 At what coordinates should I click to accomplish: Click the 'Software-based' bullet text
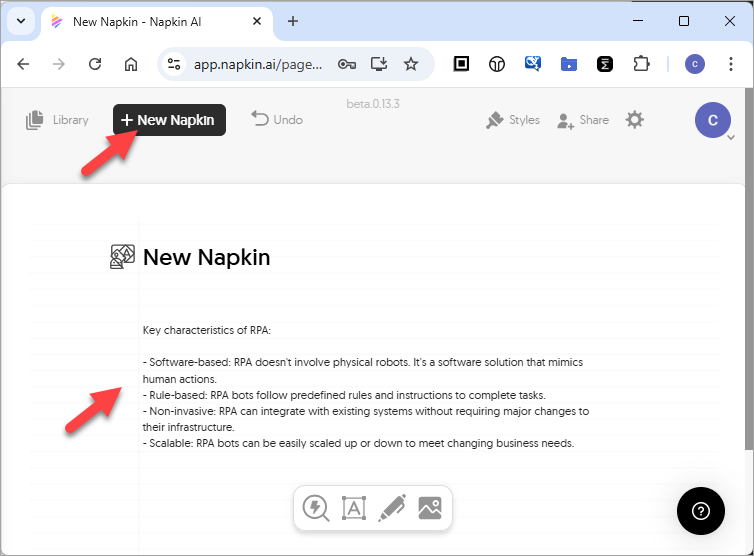pyautogui.click(x=363, y=370)
